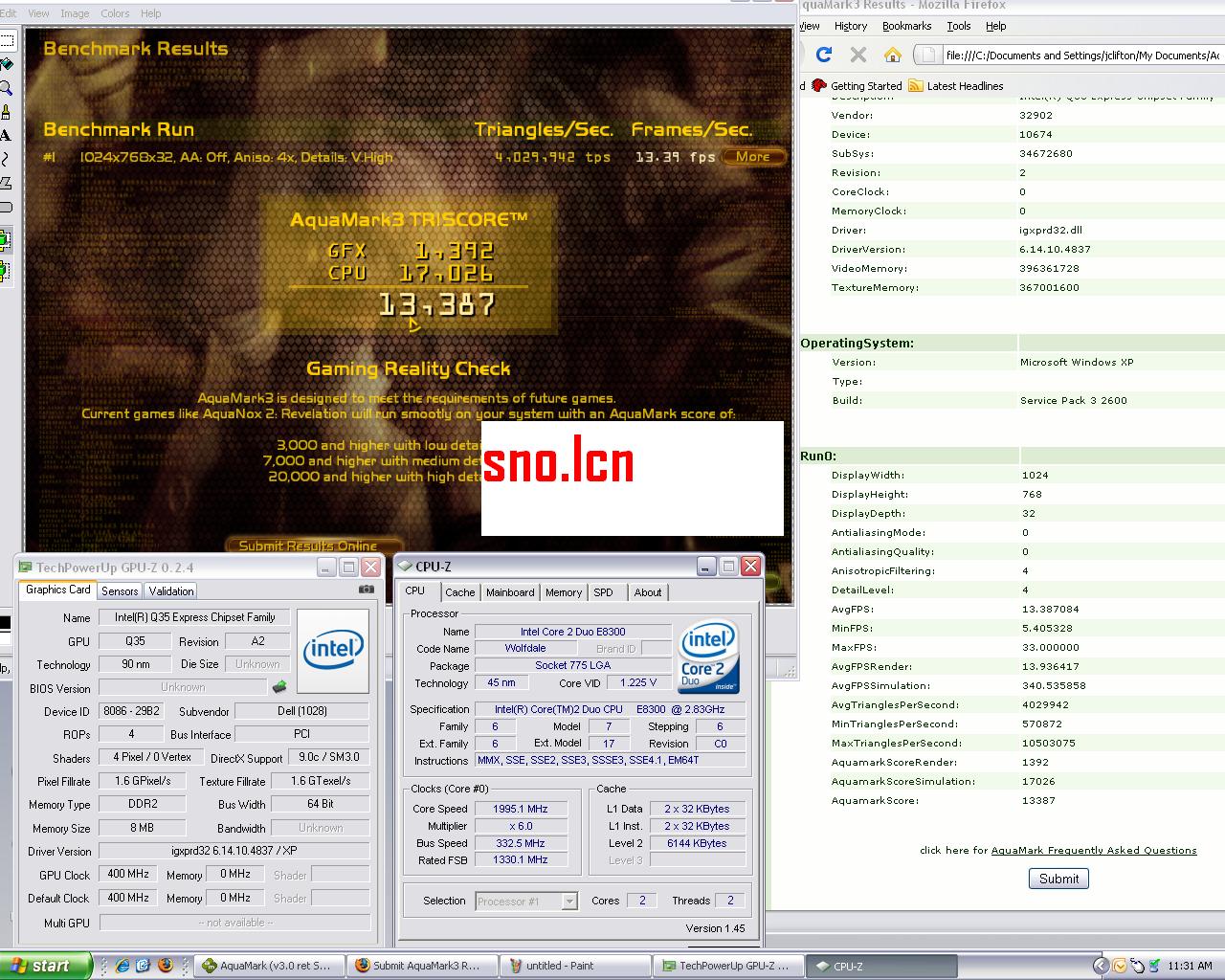Launch Firefox from Quick Launch bar

click(165, 966)
